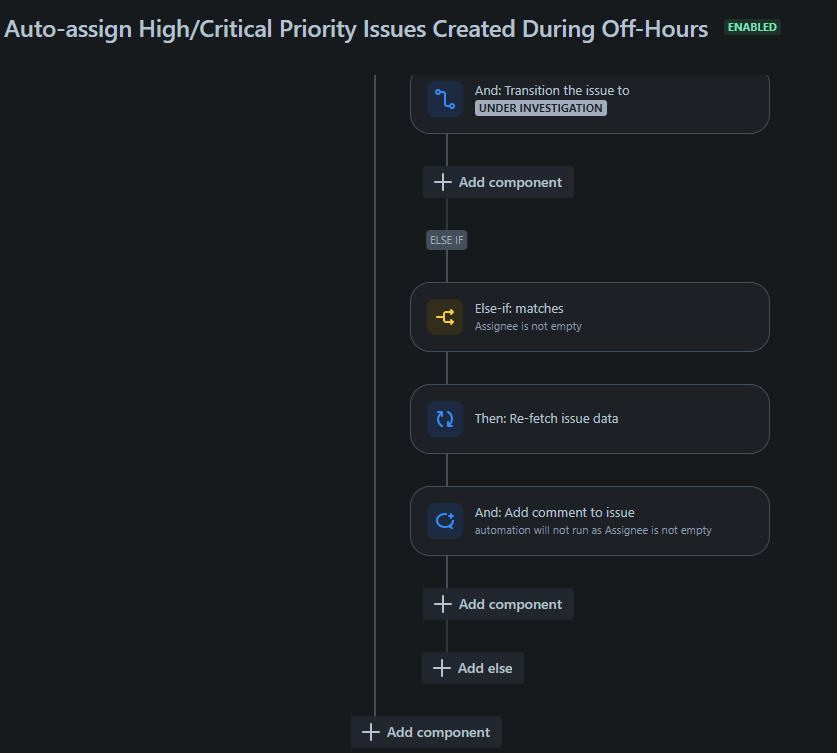The height and width of the screenshot is (753, 837).
Task: Click Add component under the comment action
Action: point(498,604)
